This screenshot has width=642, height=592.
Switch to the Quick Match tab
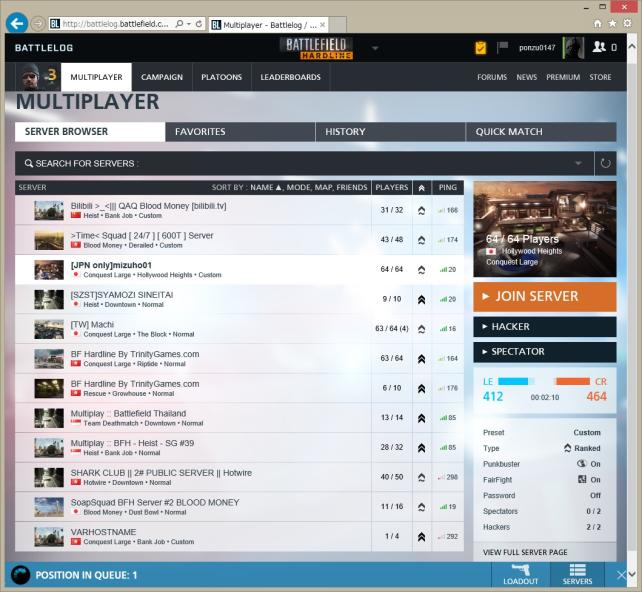pos(541,132)
